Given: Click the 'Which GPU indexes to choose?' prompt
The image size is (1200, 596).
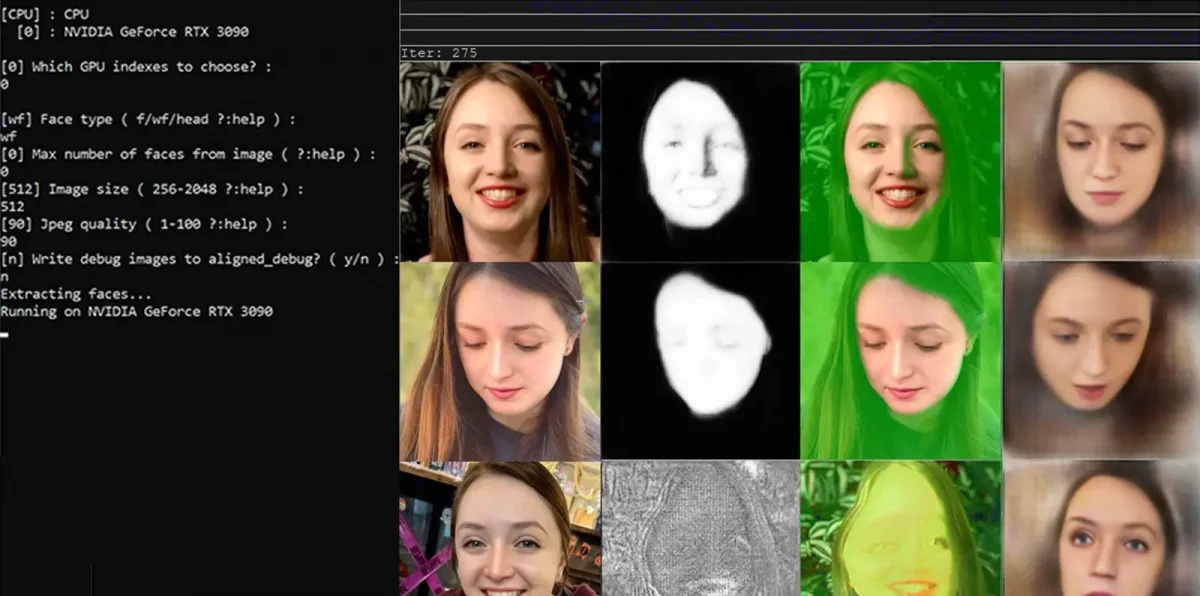Looking at the screenshot, I should (x=136, y=67).
